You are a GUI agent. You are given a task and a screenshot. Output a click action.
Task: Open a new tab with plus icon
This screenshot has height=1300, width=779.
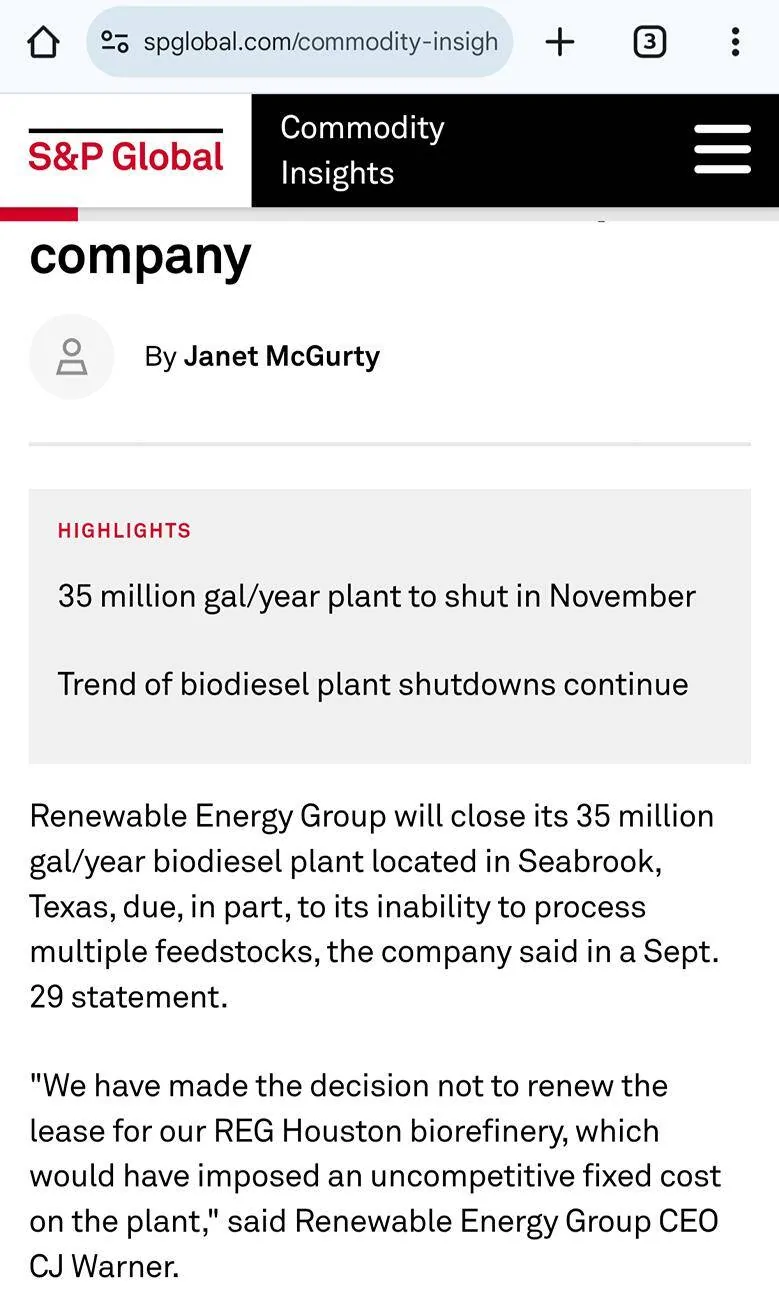pos(560,42)
